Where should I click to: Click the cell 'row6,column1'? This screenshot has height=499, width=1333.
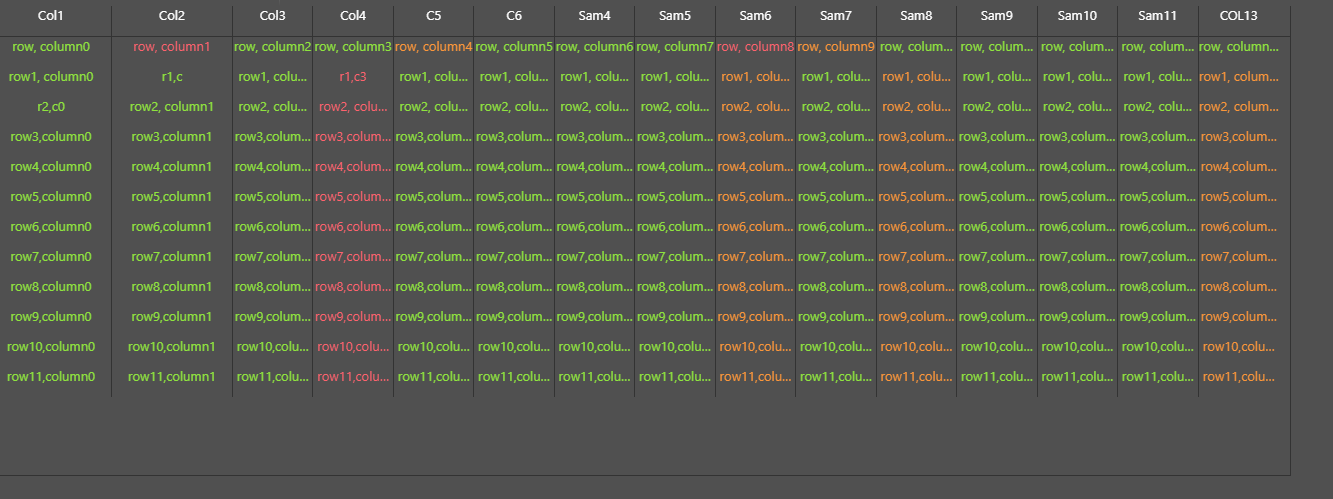click(172, 227)
